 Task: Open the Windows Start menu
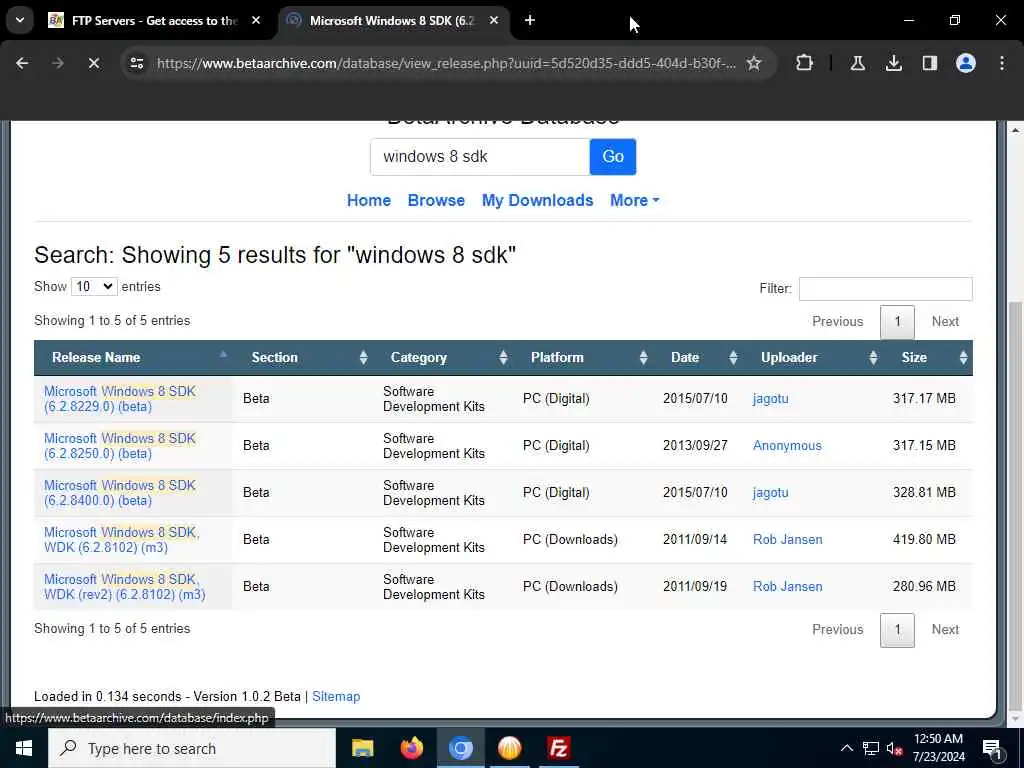pyautogui.click(x=24, y=748)
